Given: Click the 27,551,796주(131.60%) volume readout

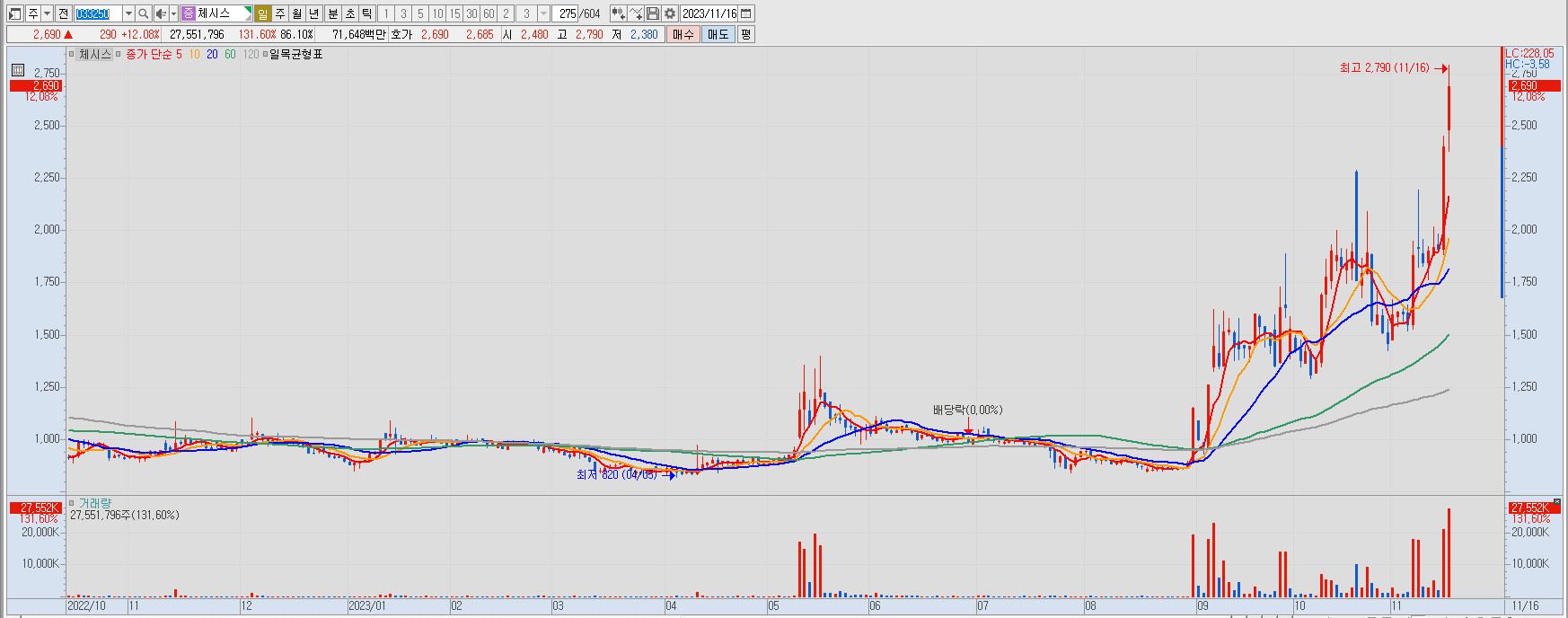Looking at the screenshot, I should point(125,516).
